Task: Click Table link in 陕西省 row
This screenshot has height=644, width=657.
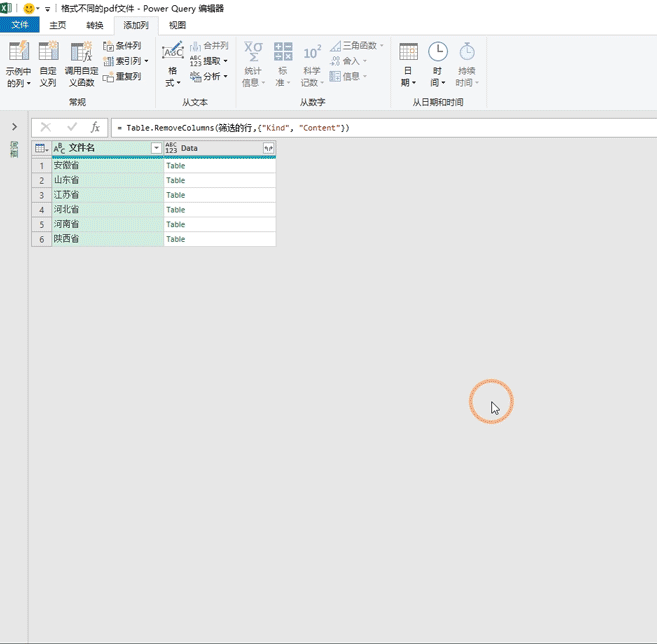Action: pos(176,239)
